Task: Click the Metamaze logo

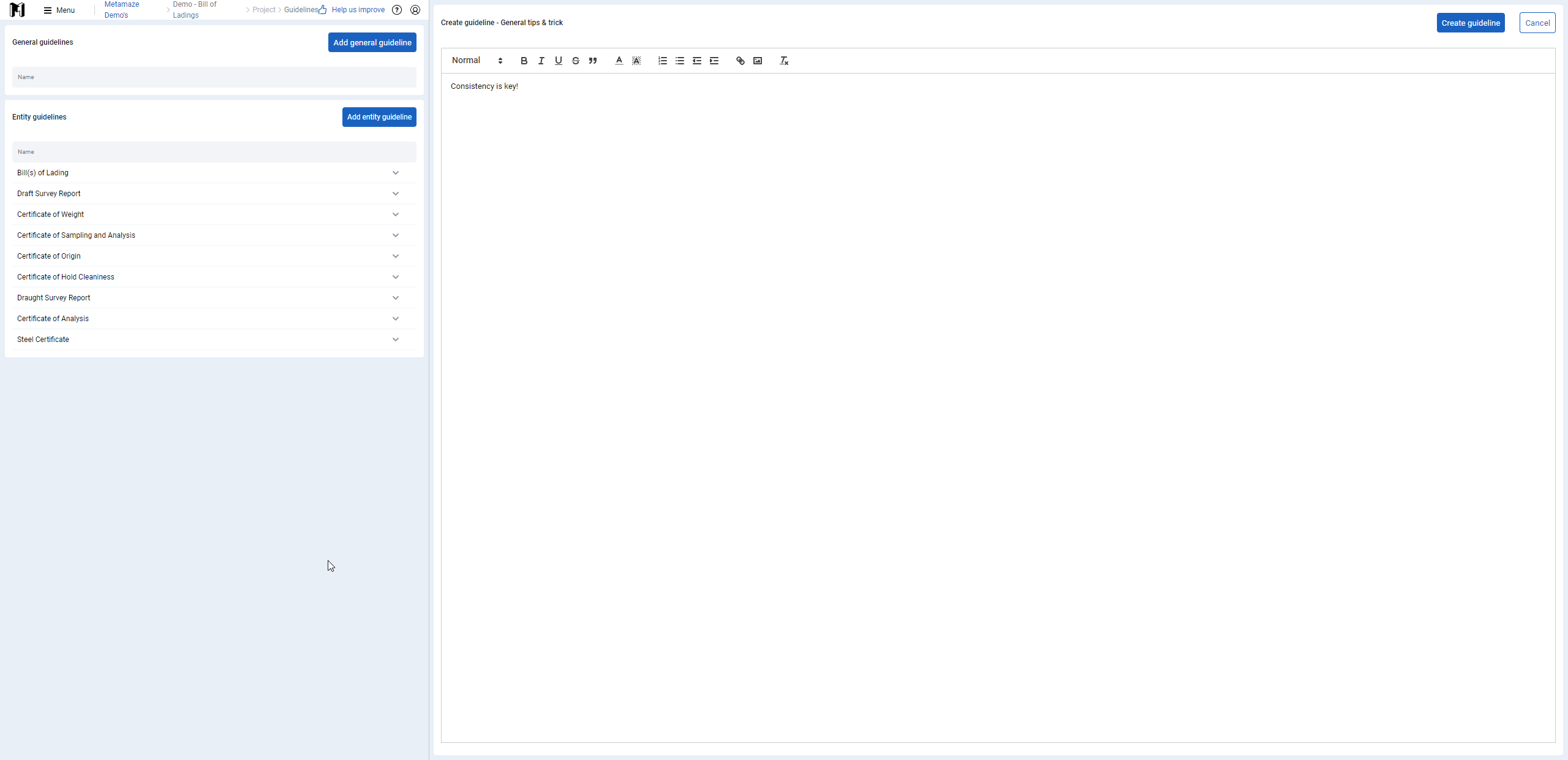Action: (17, 10)
